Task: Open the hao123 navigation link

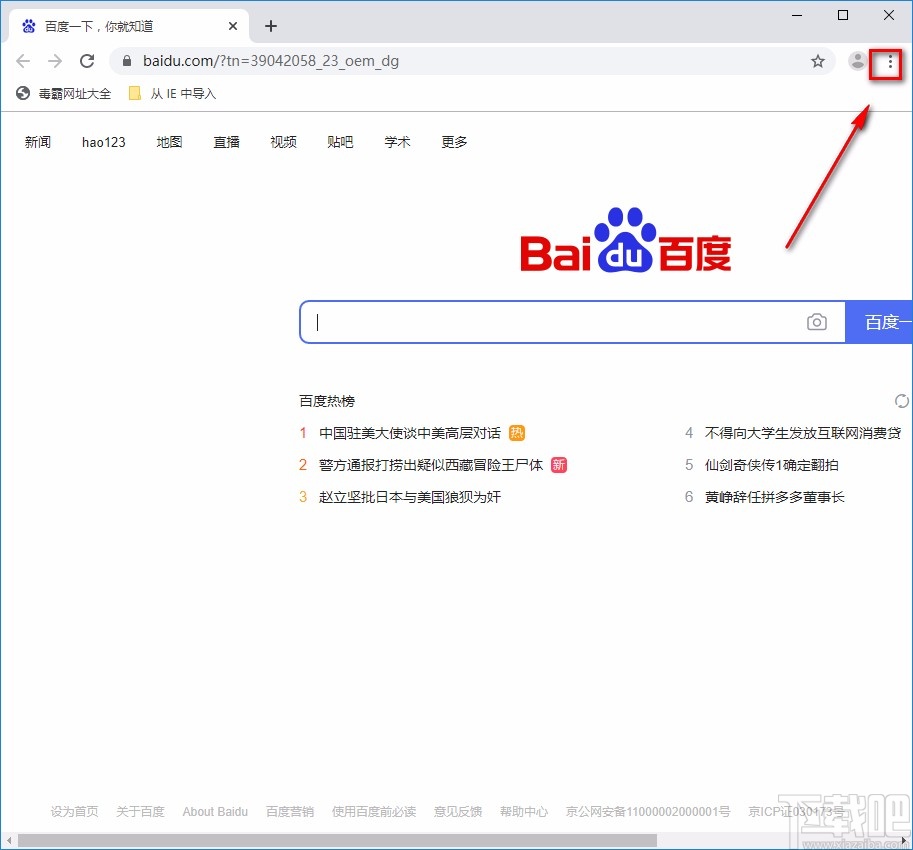Action: [x=103, y=142]
